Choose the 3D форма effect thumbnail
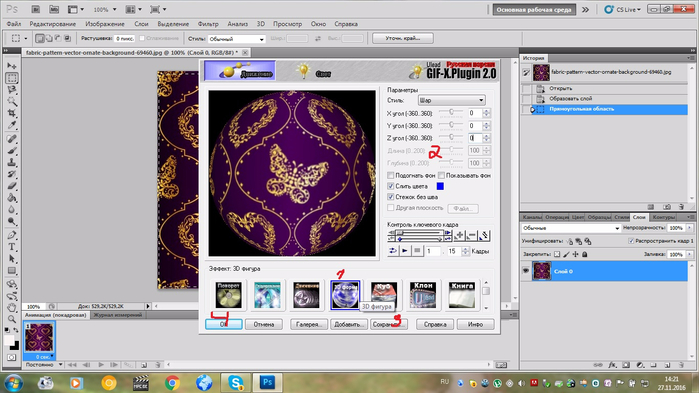Viewport: 699px width, 393px height. click(345, 295)
